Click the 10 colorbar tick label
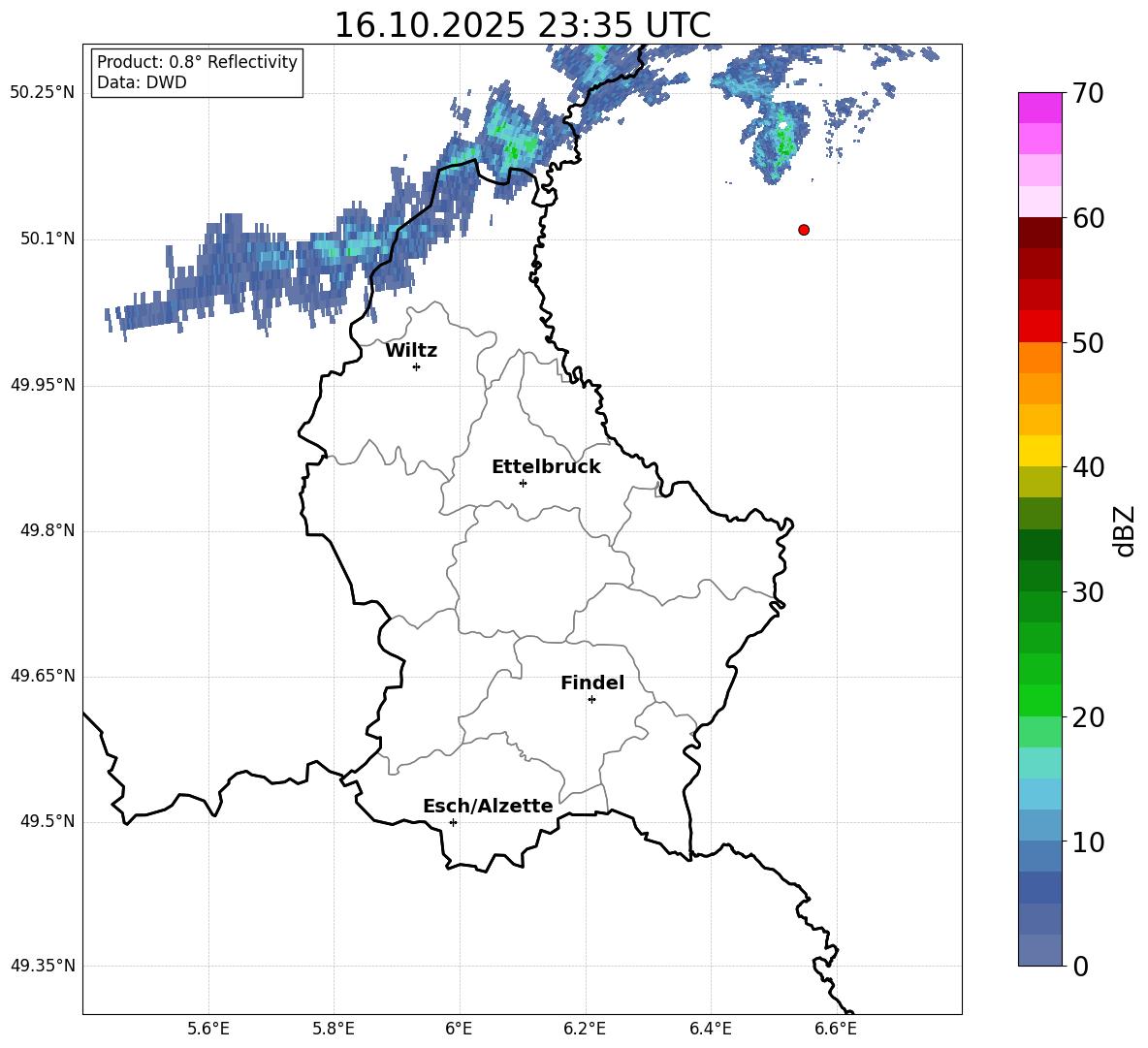 (x=1089, y=842)
